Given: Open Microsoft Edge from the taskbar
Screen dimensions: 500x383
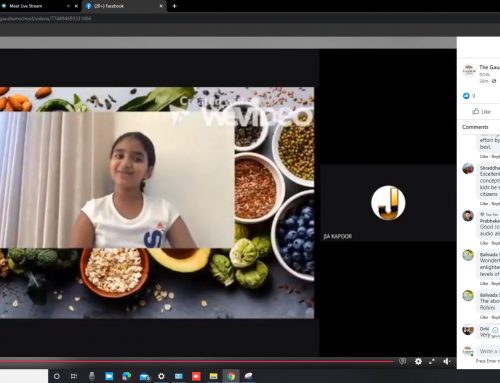Looking at the screenshot, I should pos(126,376).
